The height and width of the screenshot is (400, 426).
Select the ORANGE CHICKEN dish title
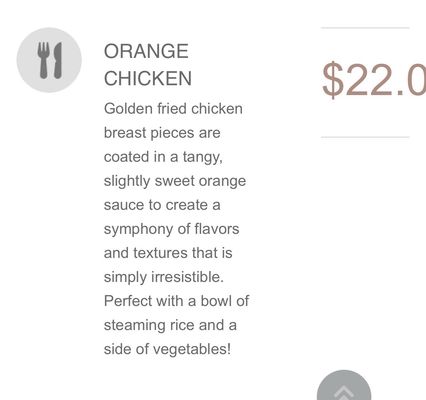tap(148, 65)
